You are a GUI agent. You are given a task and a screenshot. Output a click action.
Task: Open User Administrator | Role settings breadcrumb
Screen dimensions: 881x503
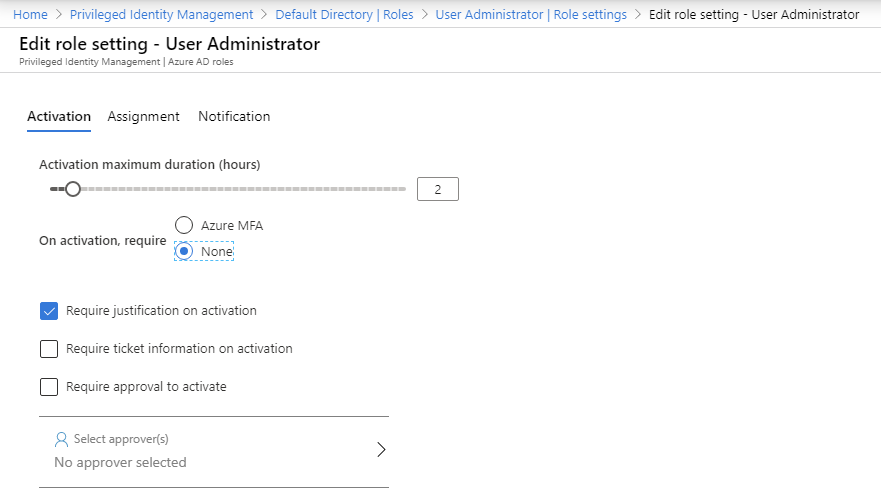click(531, 15)
